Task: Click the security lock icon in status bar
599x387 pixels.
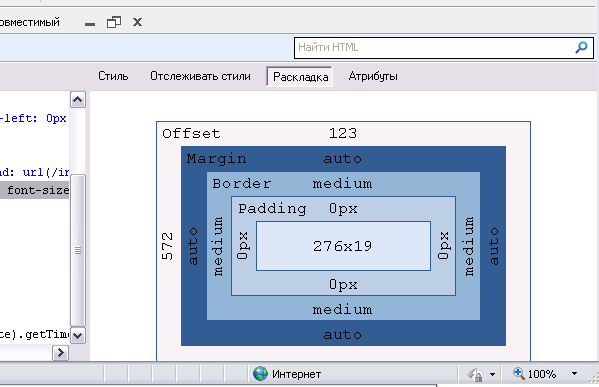Action: tap(475, 375)
